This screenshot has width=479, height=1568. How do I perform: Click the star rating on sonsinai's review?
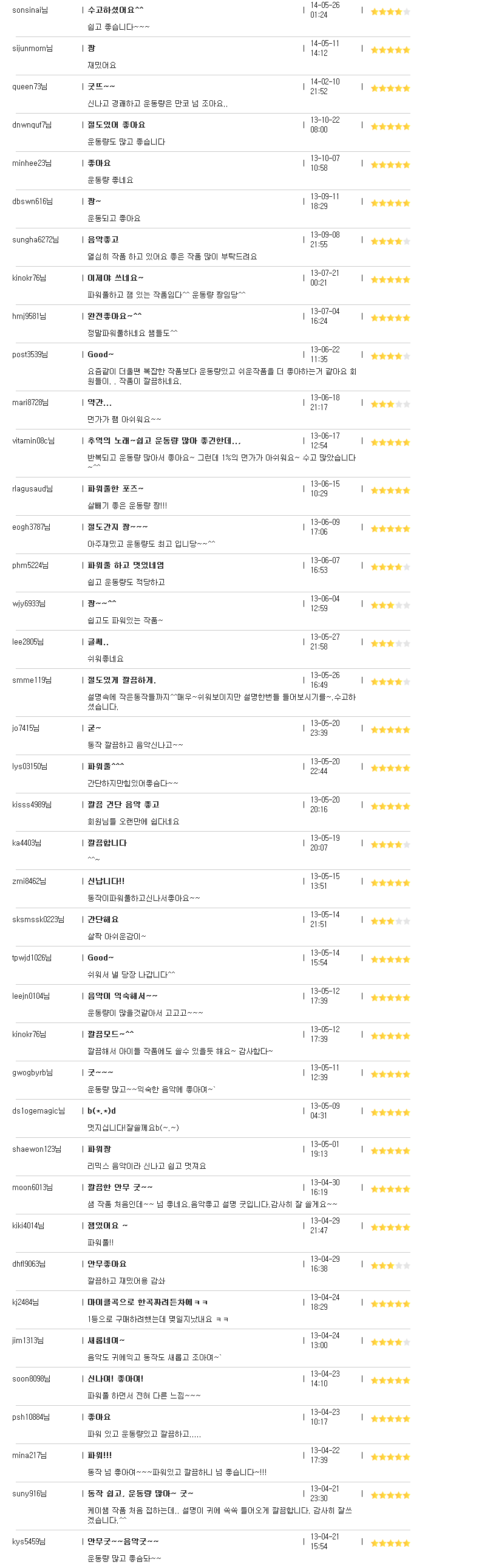390,12
